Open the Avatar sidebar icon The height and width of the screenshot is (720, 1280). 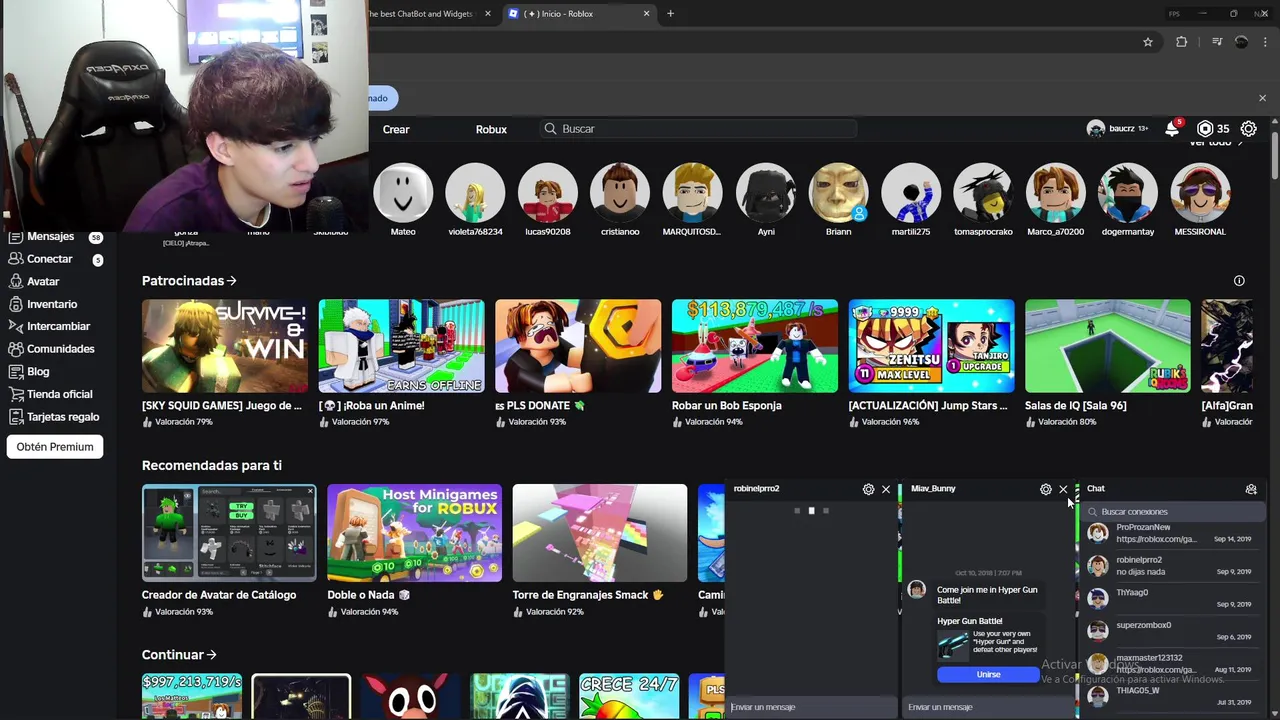[x=15, y=282]
